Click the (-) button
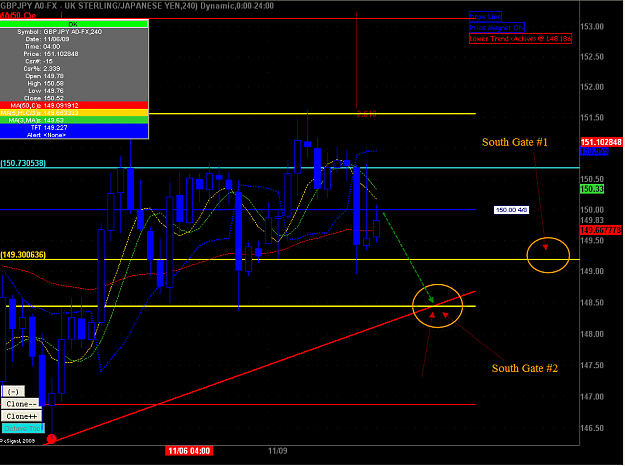This screenshot has width=625, height=466. (13, 391)
